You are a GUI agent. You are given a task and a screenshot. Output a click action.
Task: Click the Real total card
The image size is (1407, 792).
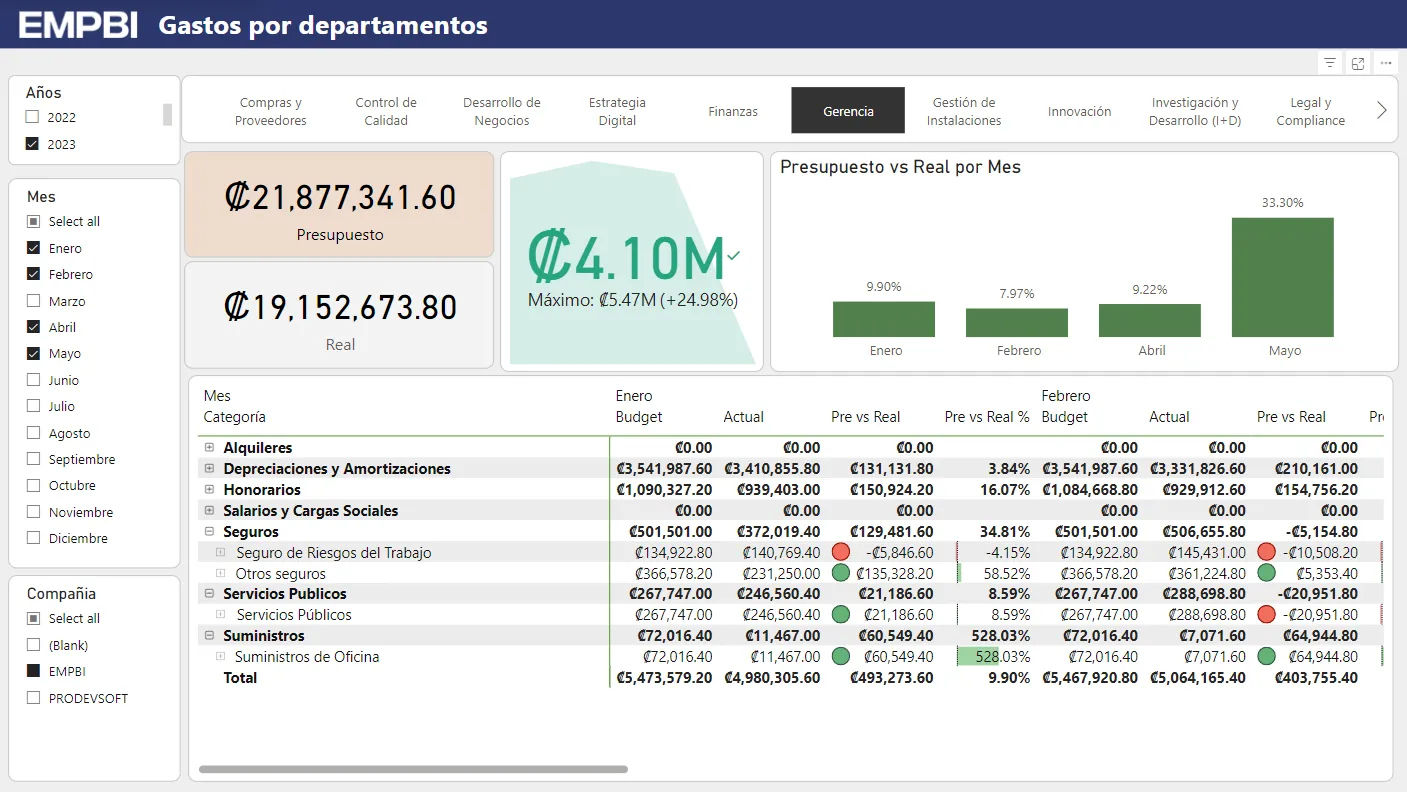click(339, 315)
